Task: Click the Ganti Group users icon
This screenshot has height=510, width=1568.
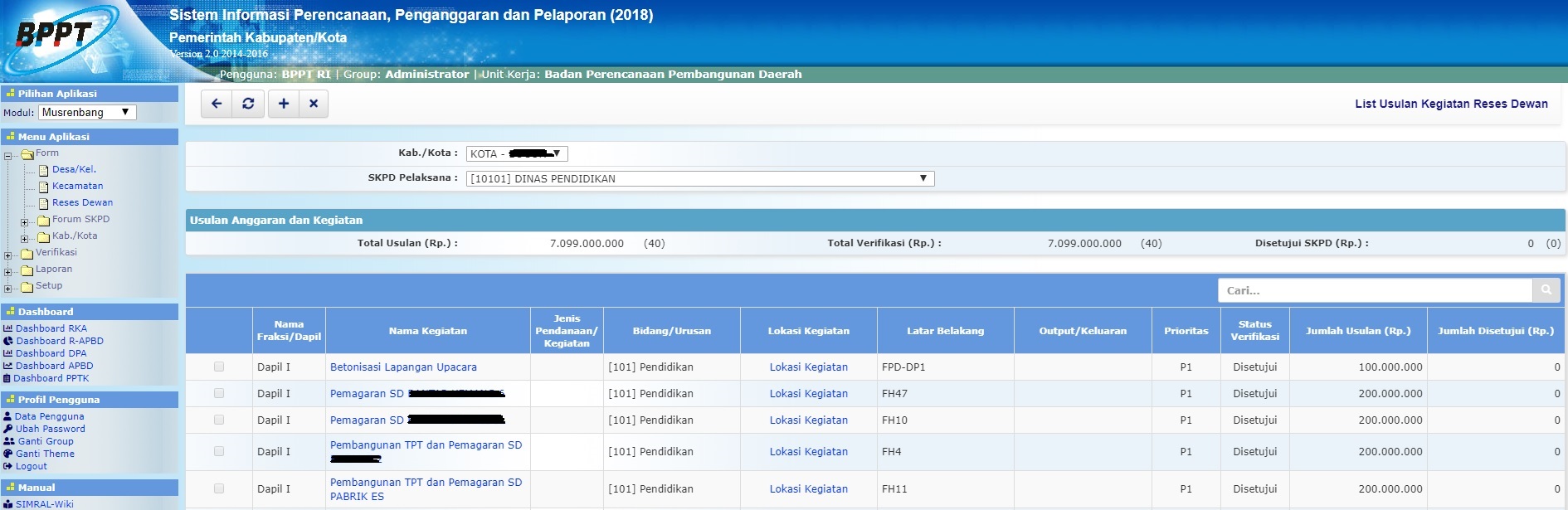Action: tap(9, 441)
